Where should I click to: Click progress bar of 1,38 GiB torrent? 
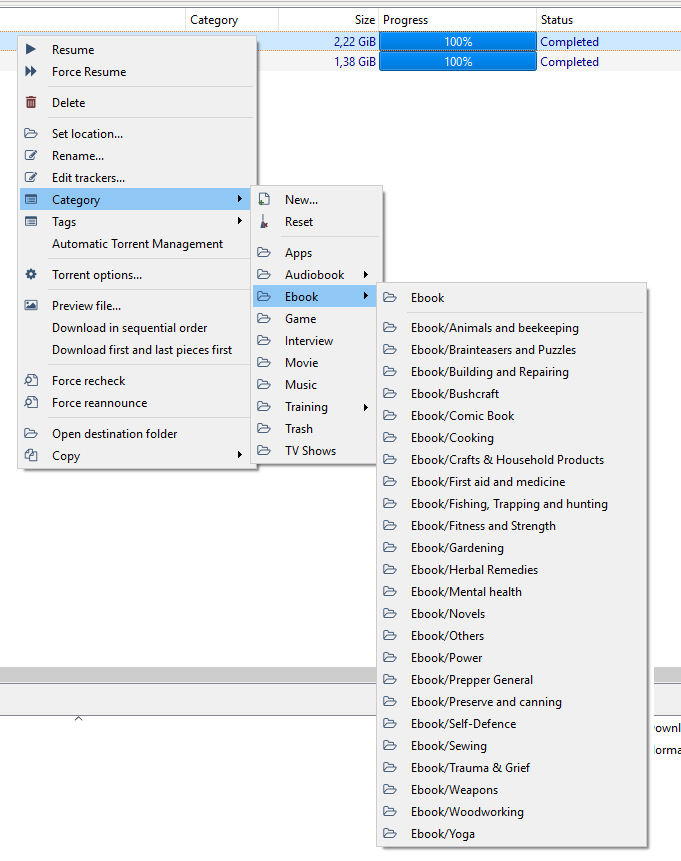pyautogui.click(x=457, y=62)
